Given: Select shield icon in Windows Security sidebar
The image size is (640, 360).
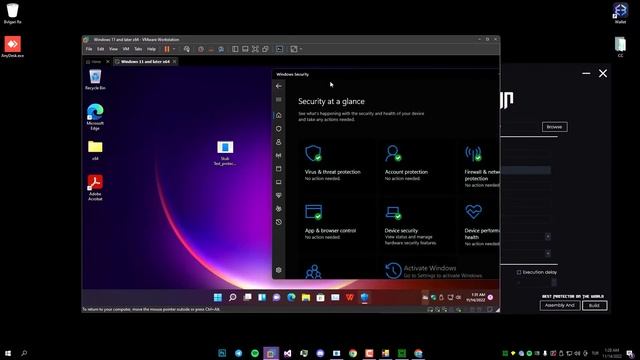Looking at the screenshot, I should tap(279, 129).
